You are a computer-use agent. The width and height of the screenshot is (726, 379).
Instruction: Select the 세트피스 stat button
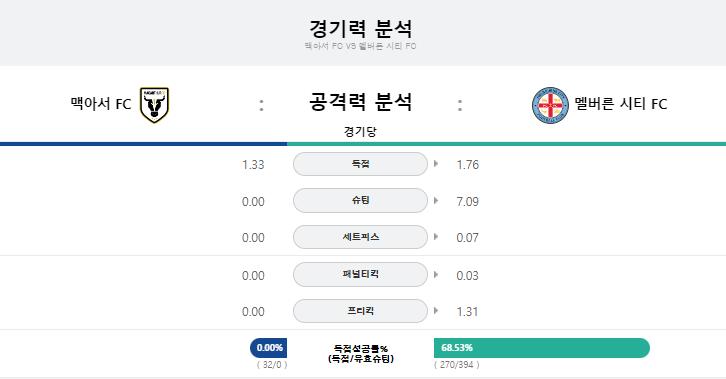pyautogui.click(x=360, y=237)
